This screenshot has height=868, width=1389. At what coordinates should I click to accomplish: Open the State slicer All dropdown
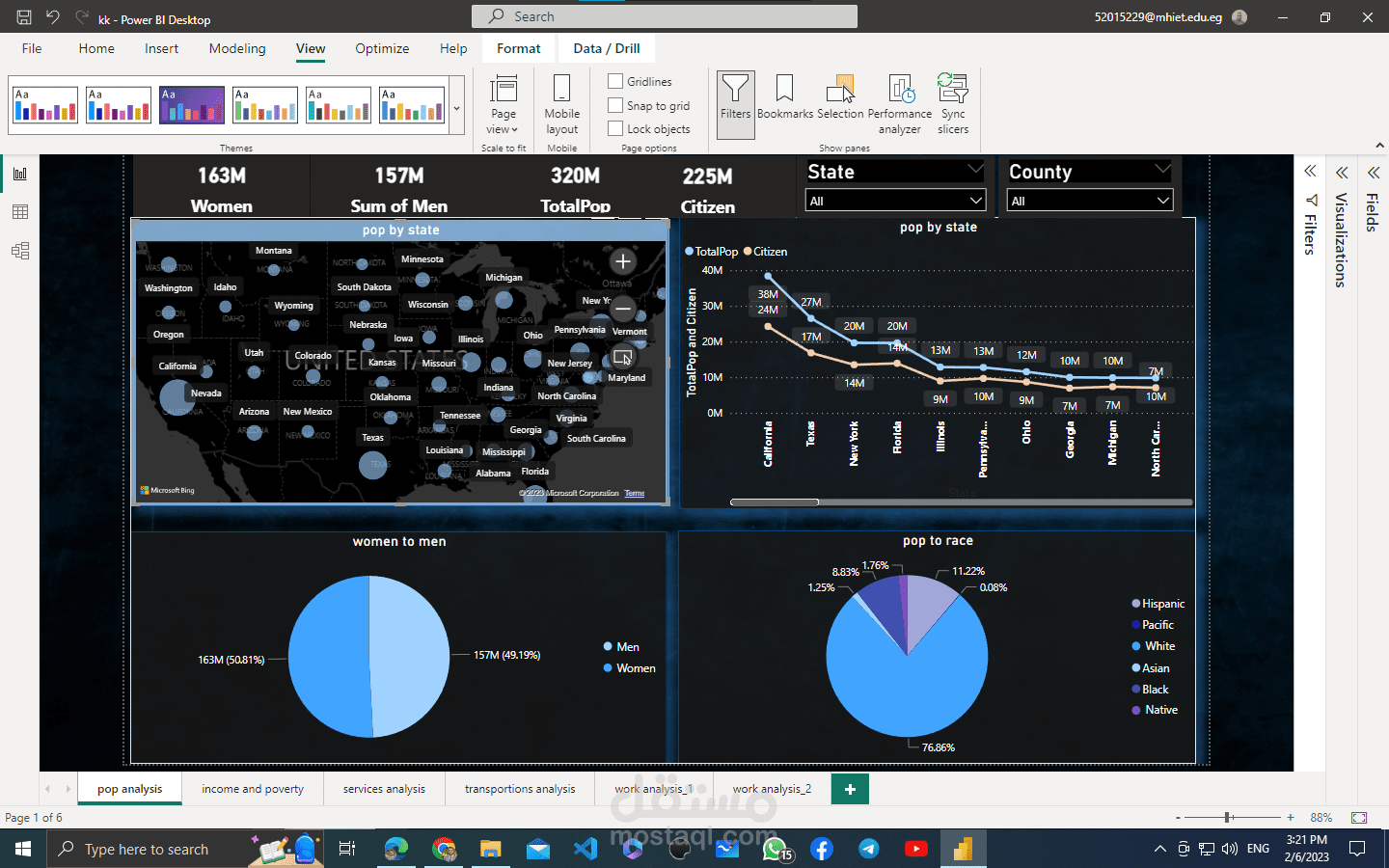coord(895,201)
